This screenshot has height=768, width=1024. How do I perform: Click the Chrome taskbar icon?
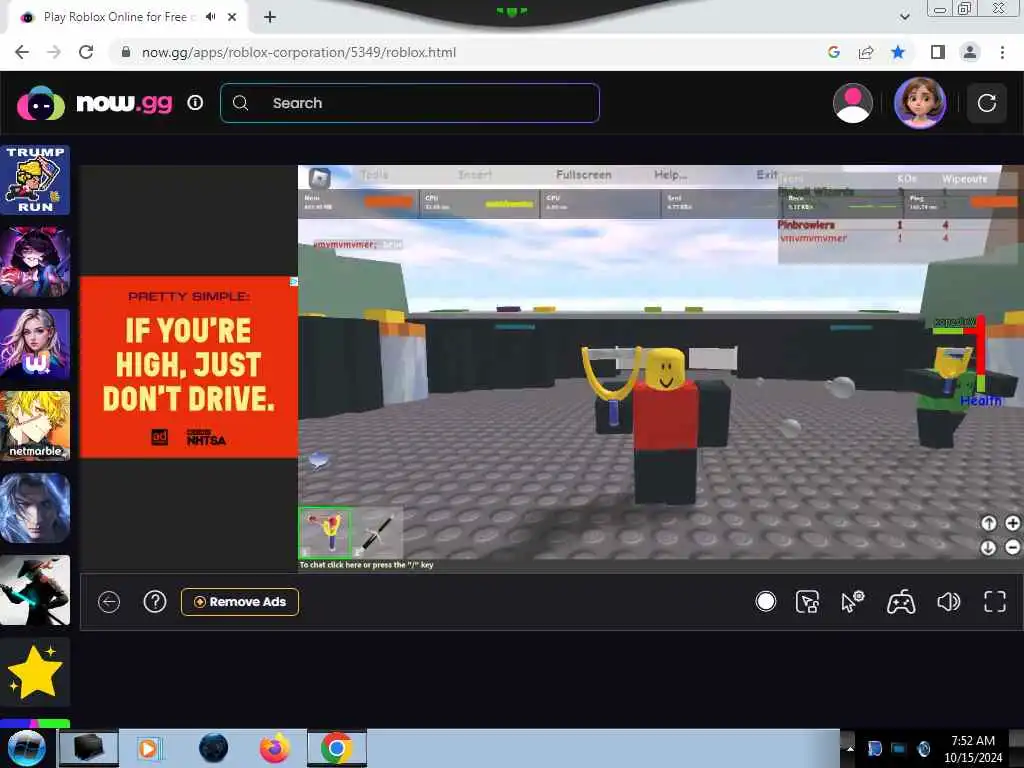(336, 748)
